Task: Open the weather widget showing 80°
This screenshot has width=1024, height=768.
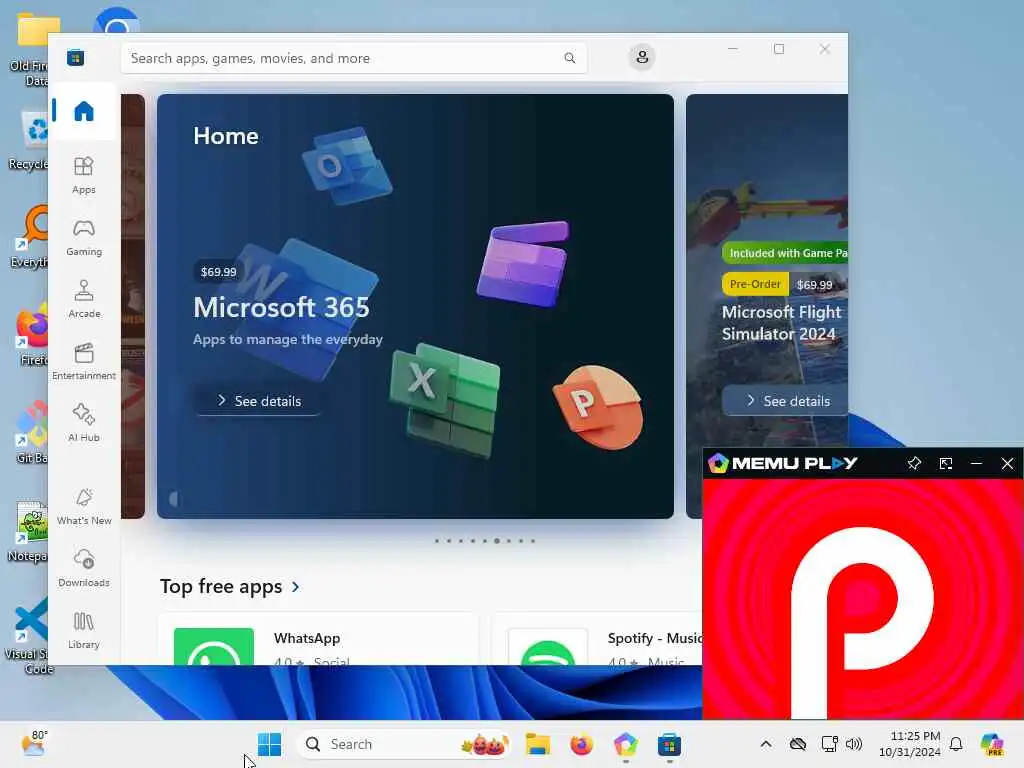Action: click(34, 744)
